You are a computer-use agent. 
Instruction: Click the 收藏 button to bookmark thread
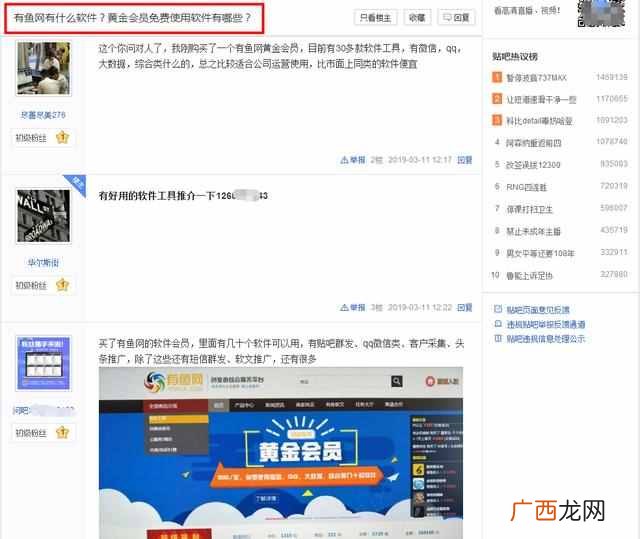417,18
